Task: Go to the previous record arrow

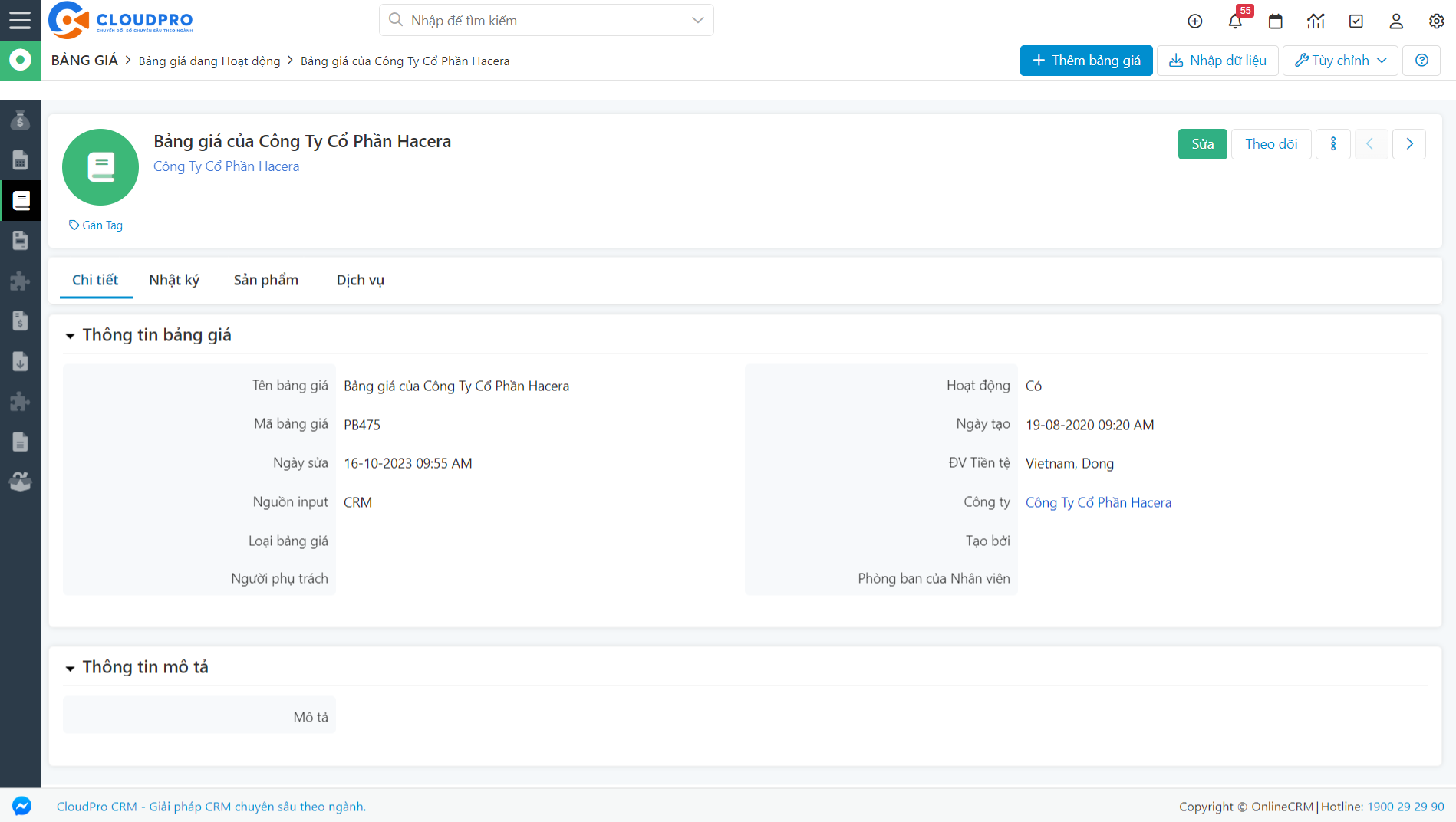Action: (1369, 144)
